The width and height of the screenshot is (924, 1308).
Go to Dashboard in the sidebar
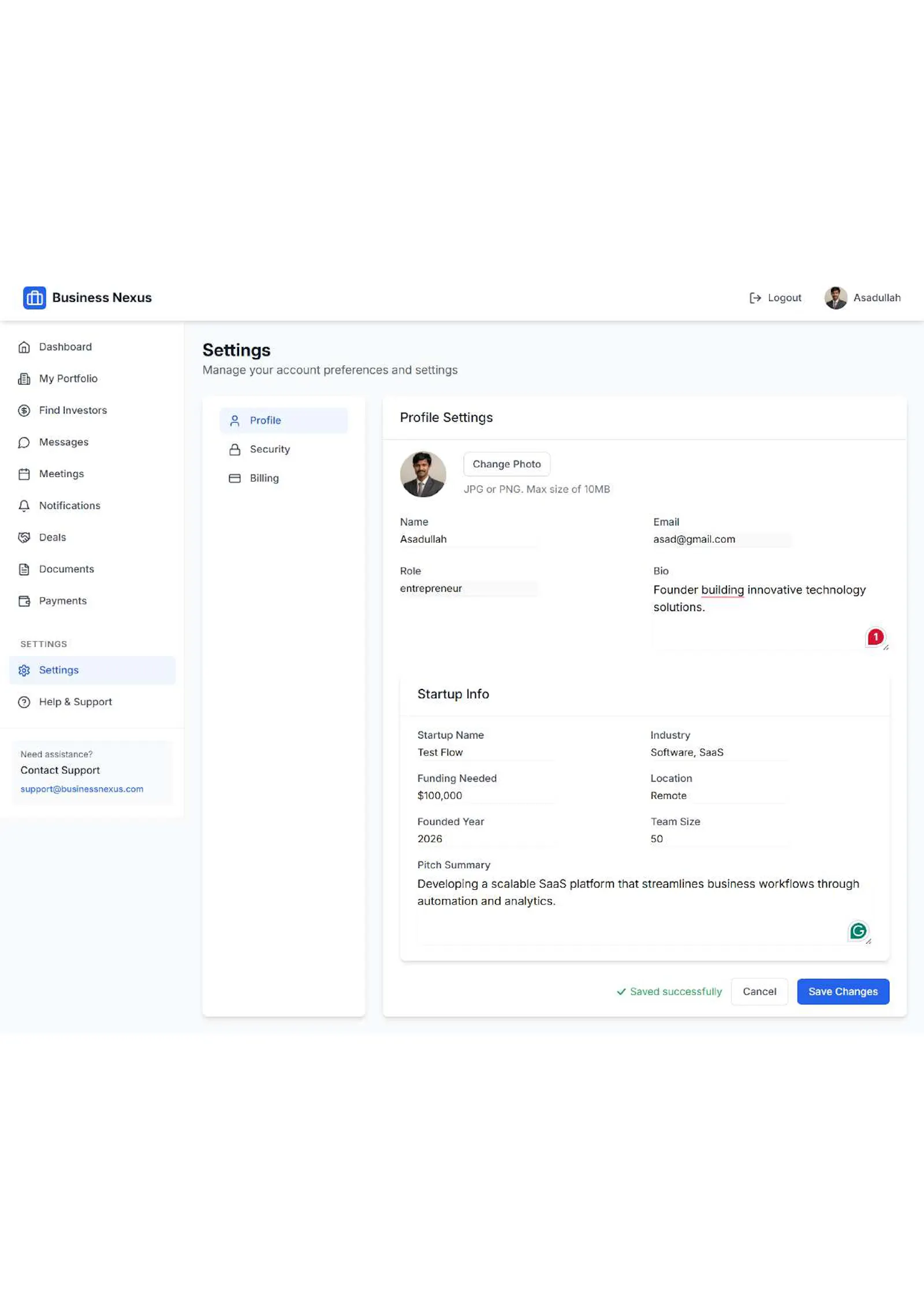pyautogui.click(x=92, y=347)
